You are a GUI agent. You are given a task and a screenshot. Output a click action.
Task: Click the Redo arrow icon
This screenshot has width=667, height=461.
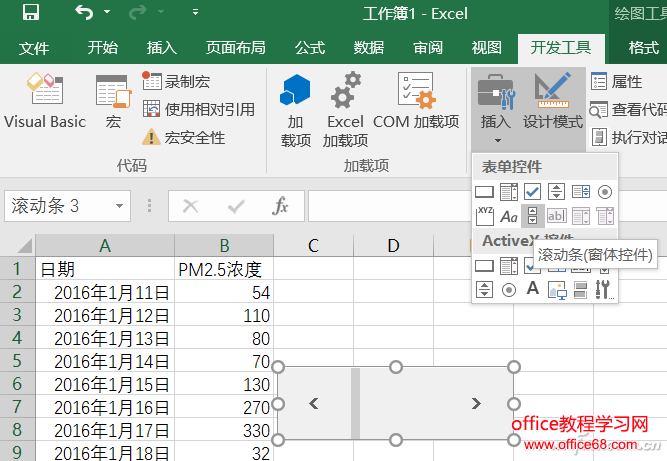click(137, 12)
